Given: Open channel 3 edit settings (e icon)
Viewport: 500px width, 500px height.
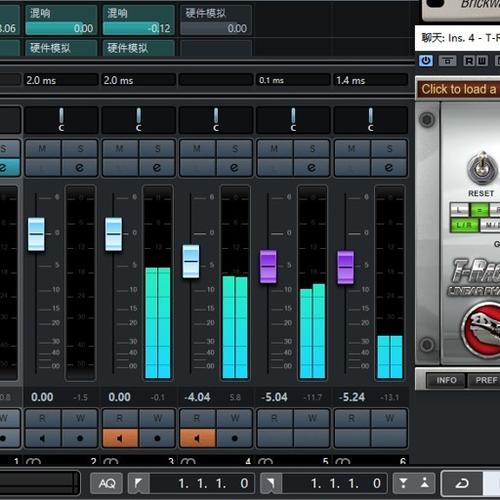Looking at the screenshot, I should (x=157, y=167).
